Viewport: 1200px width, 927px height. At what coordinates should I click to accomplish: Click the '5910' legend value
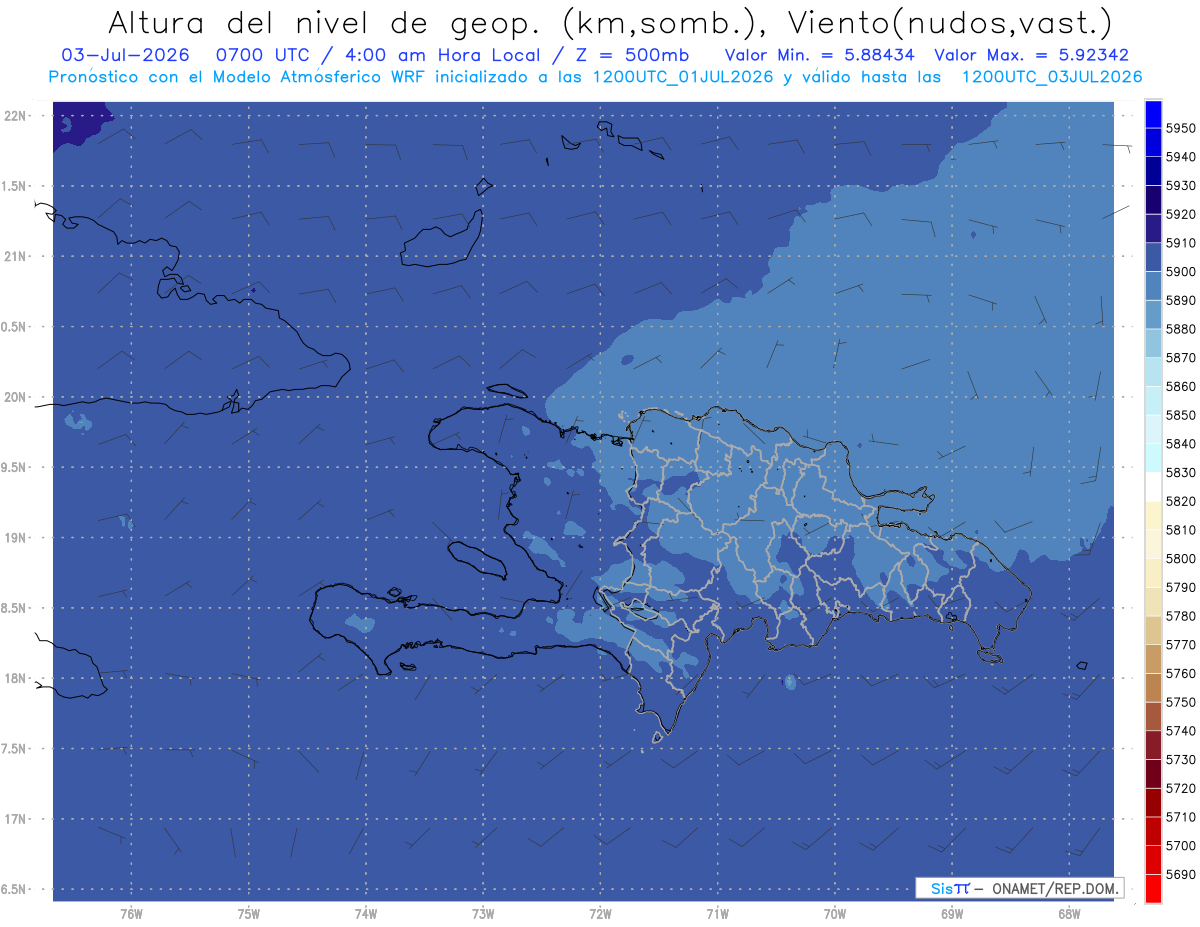[1181, 243]
